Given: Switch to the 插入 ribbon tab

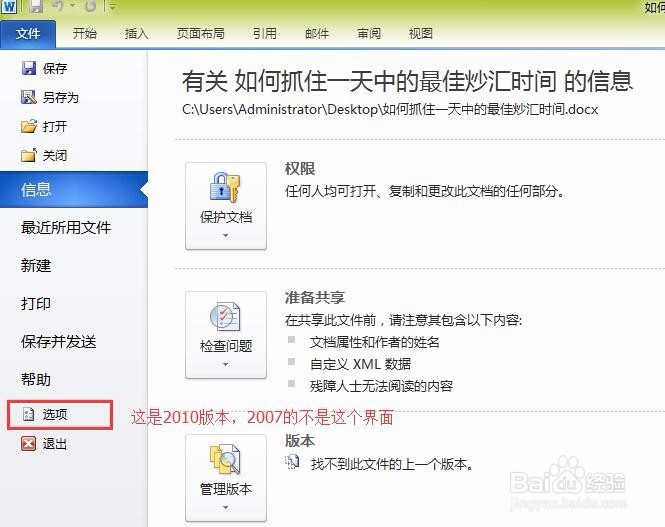Looking at the screenshot, I should [136, 33].
